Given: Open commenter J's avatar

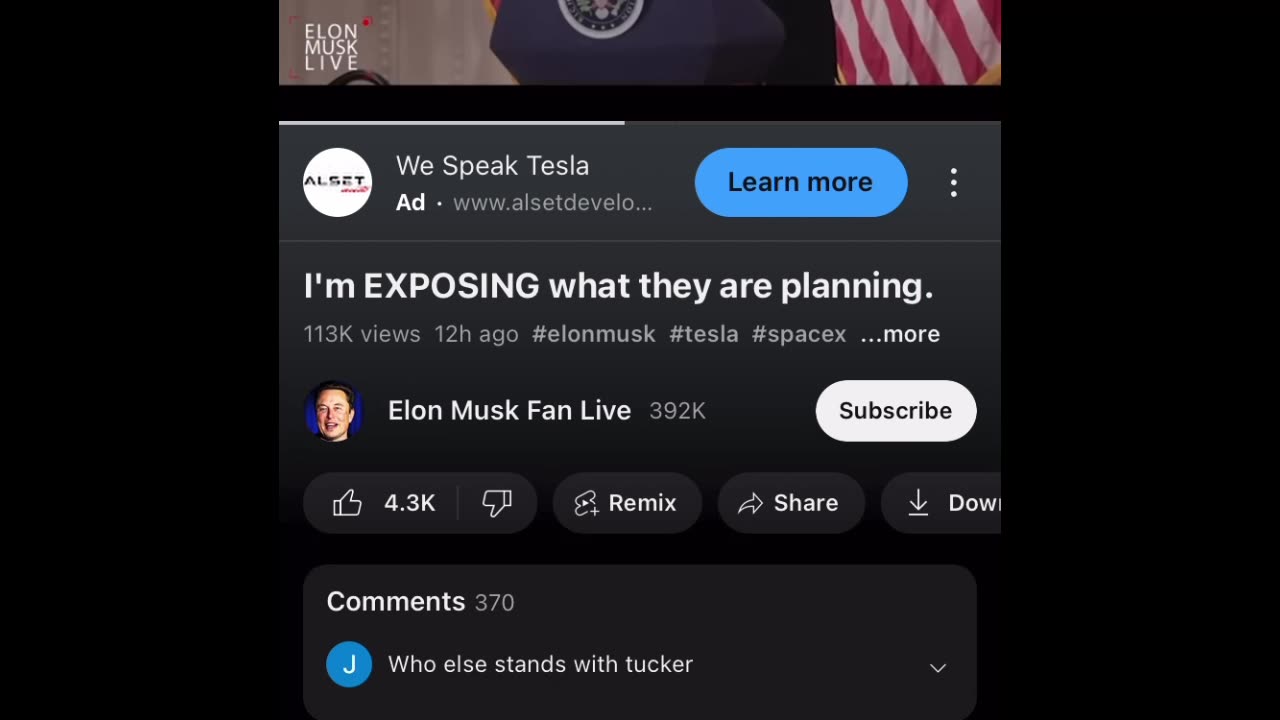Looking at the screenshot, I should pos(349,665).
